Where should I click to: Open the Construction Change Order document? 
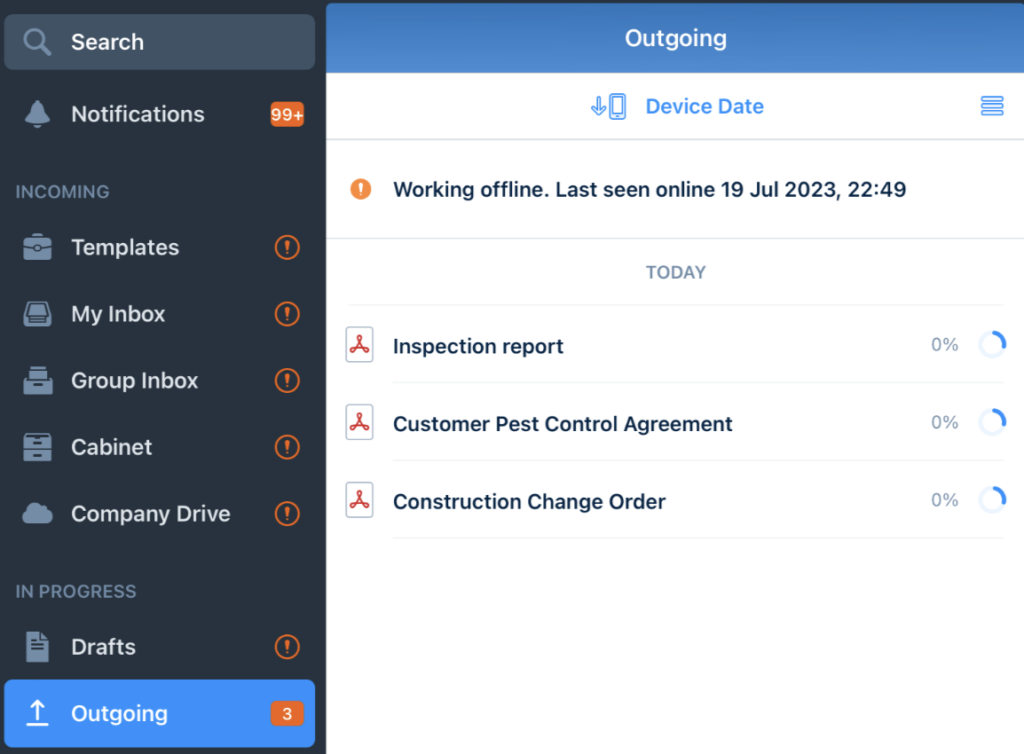[529, 502]
